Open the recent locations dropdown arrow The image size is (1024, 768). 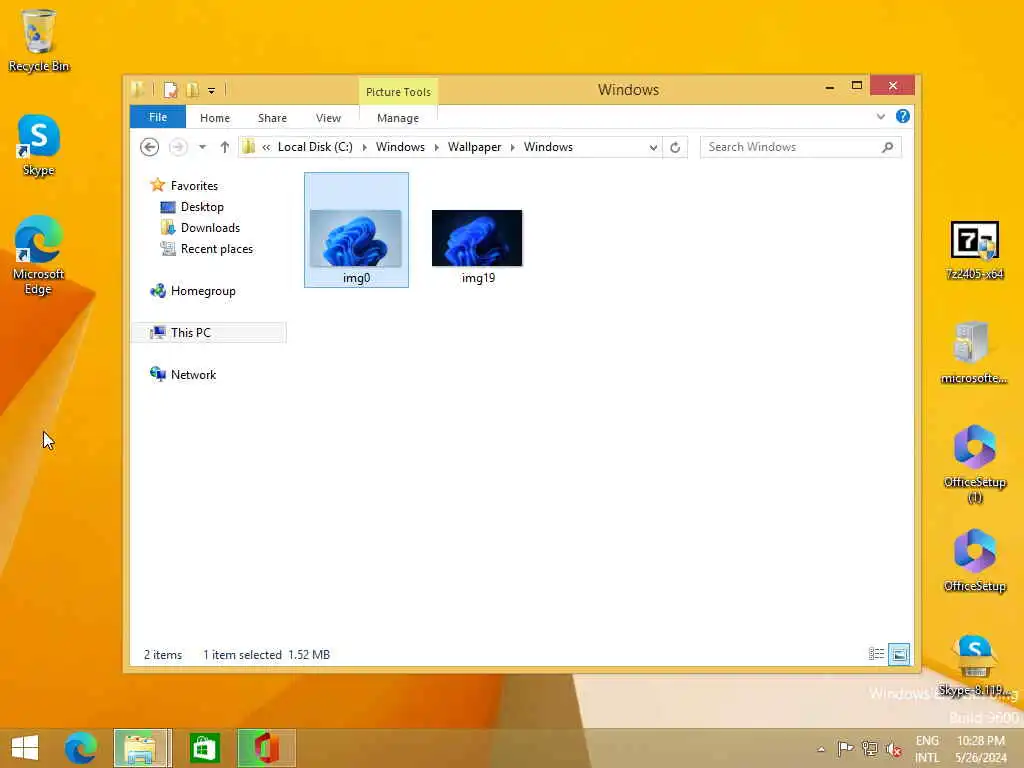pyautogui.click(x=202, y=147)
